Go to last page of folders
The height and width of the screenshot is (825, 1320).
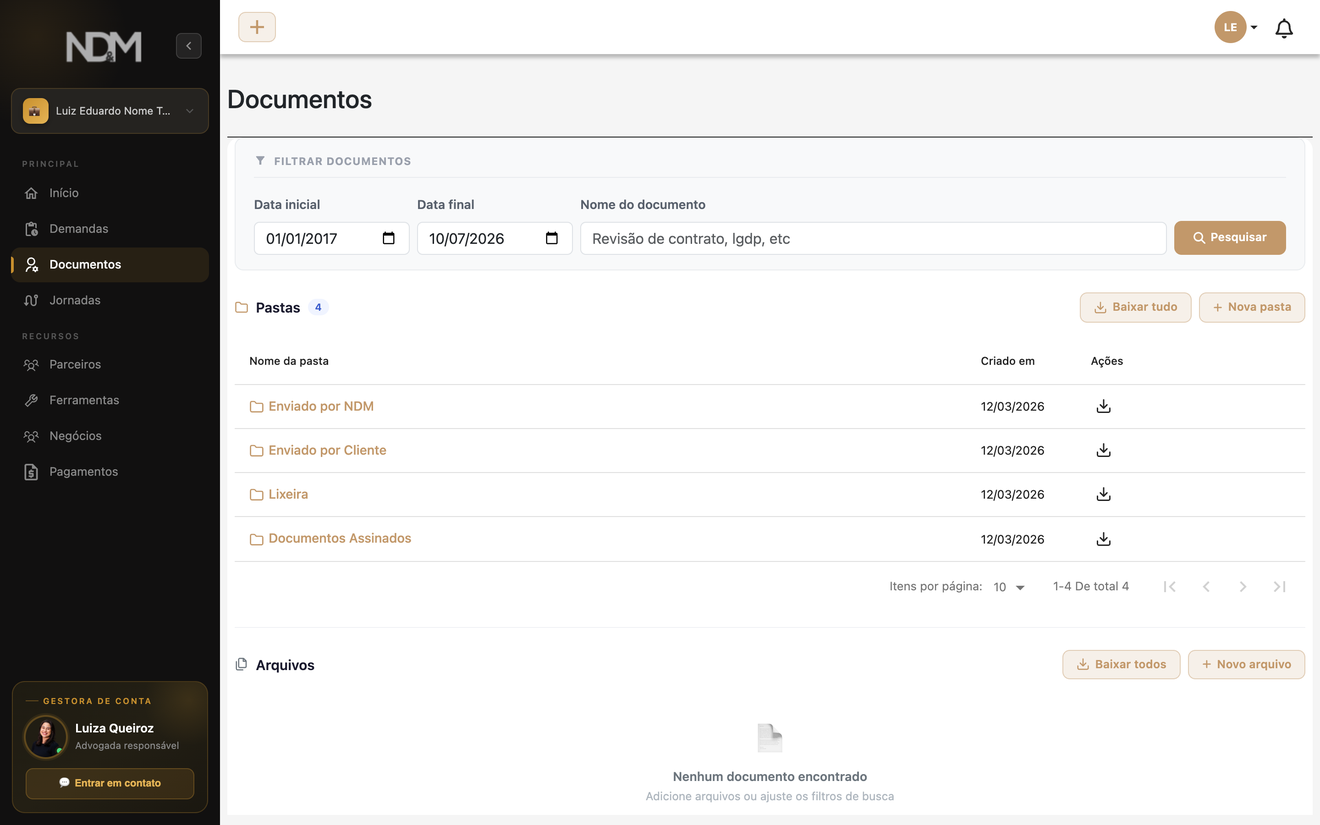(x=1279, y=587)
